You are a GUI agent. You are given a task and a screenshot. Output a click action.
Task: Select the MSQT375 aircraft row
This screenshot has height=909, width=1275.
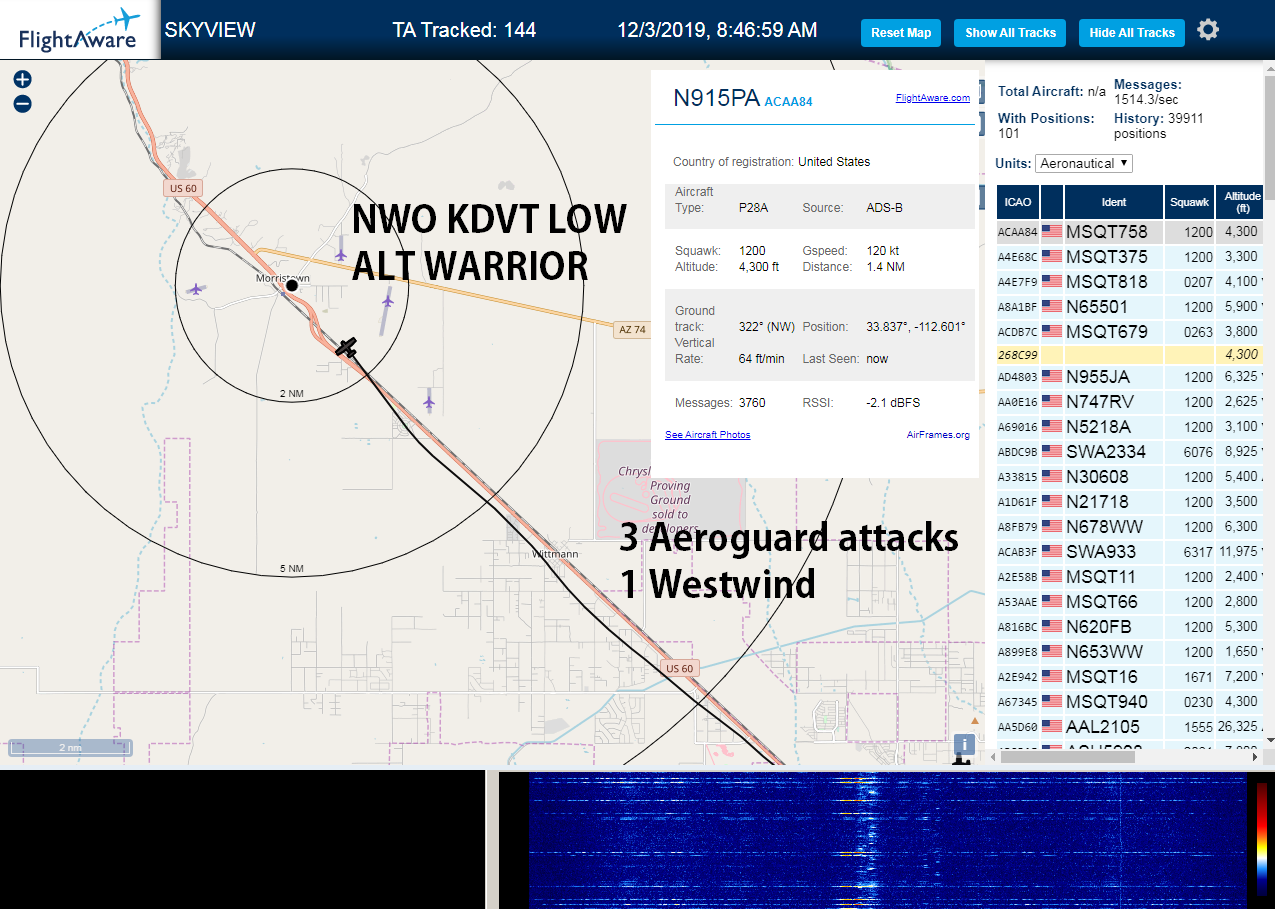click(1131, 257)
